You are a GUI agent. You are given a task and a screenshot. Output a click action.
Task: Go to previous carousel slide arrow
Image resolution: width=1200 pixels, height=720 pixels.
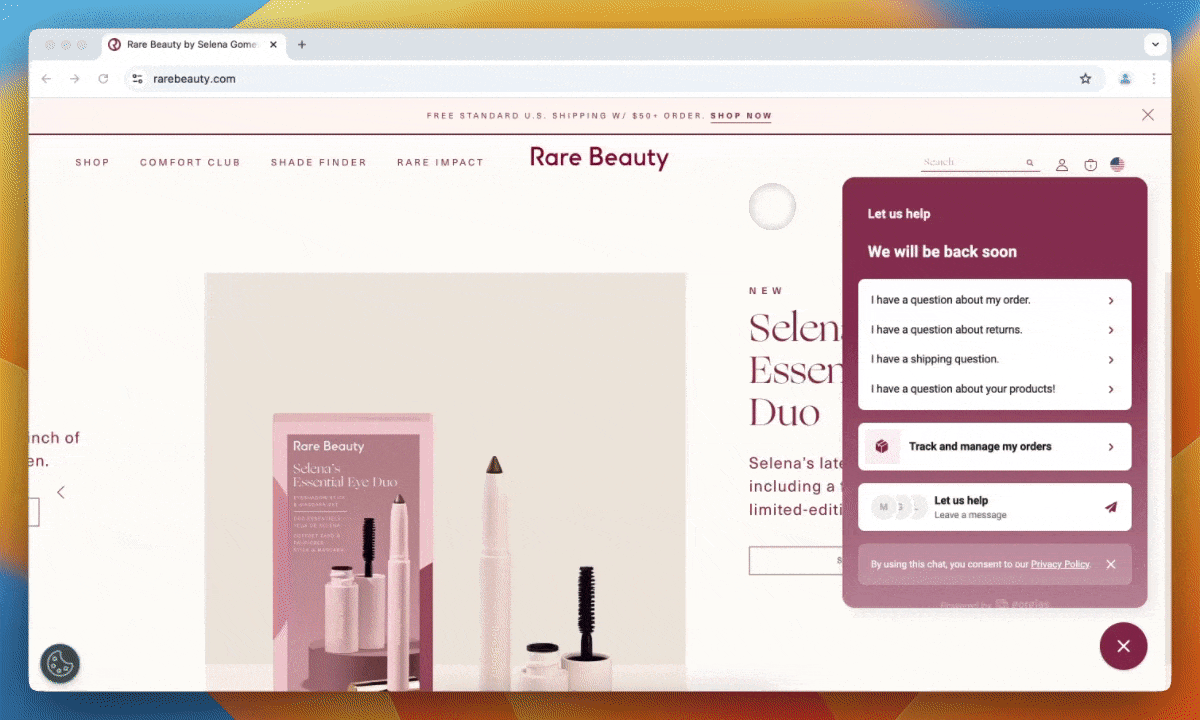click(x=61, y=492)
